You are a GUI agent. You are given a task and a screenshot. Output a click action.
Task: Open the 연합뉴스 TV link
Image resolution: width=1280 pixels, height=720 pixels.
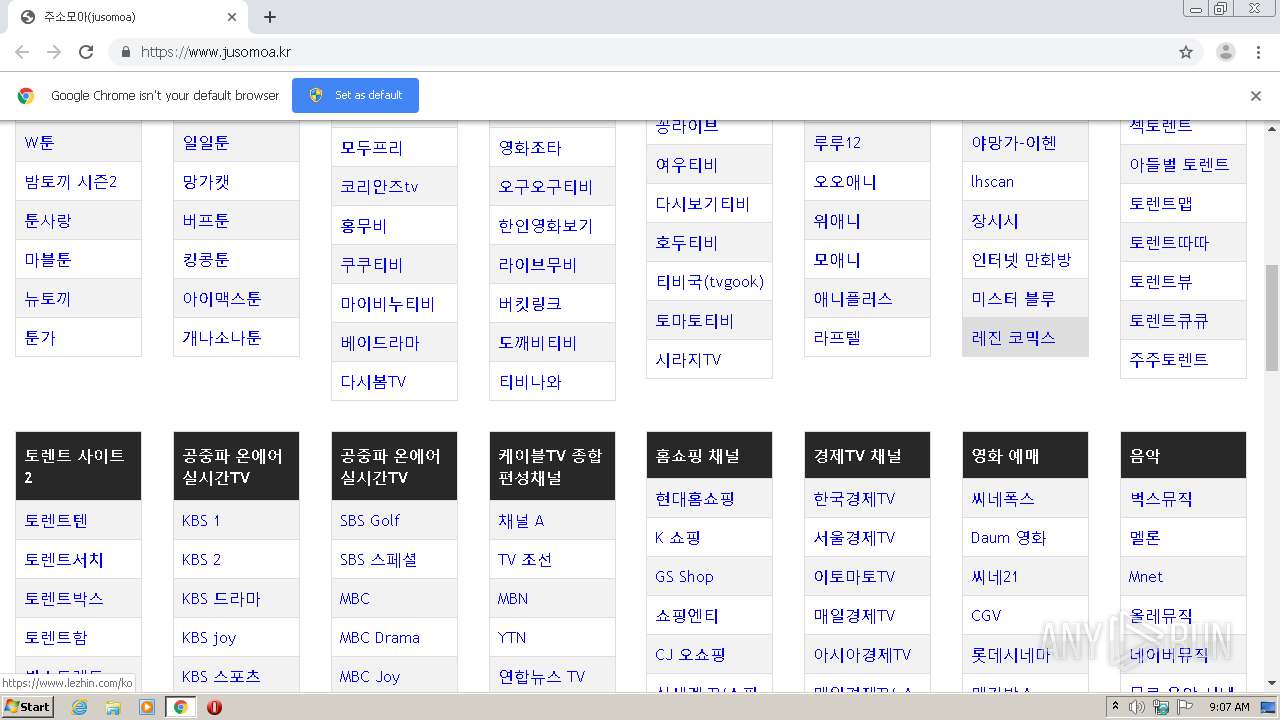[541, 676]
